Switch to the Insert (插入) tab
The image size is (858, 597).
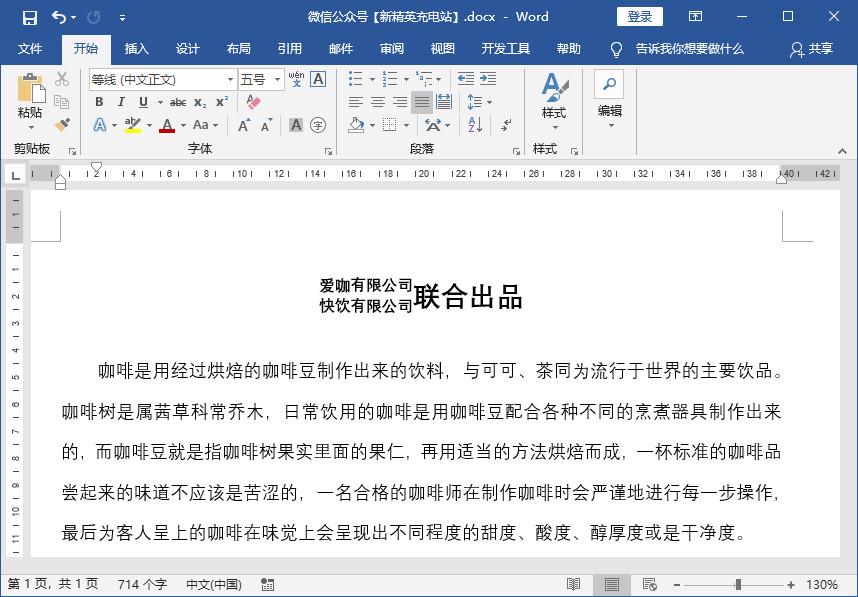point(136,49)
